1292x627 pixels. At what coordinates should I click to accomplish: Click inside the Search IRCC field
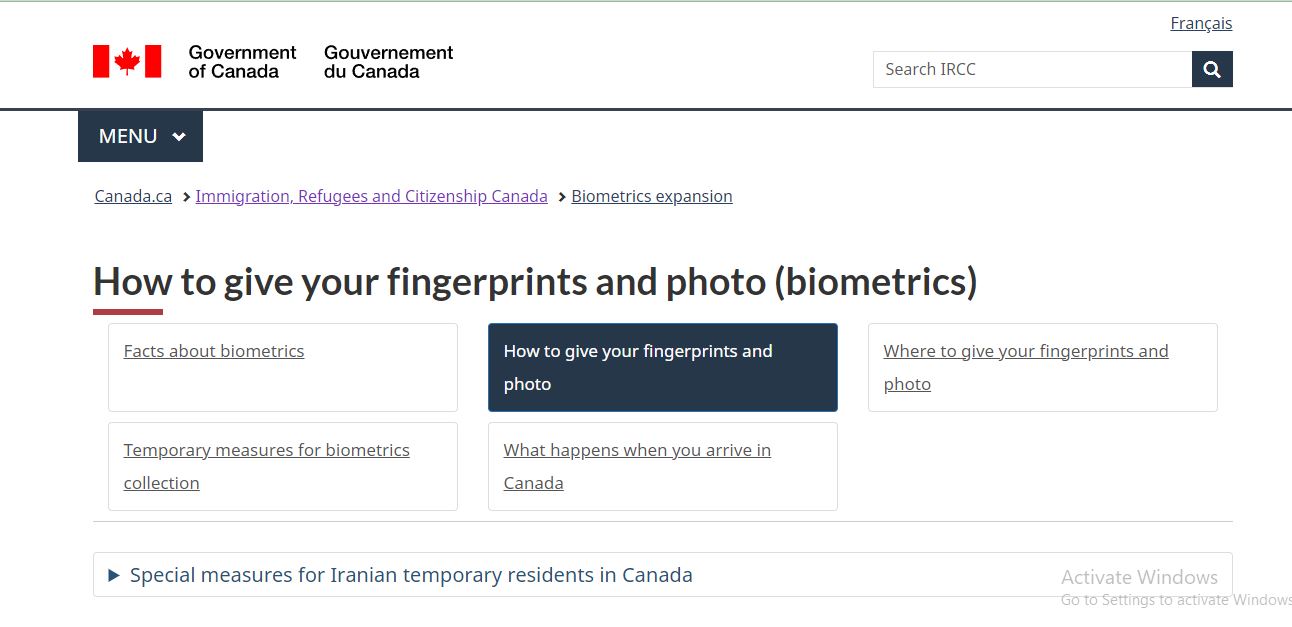tap(1030, 69)
